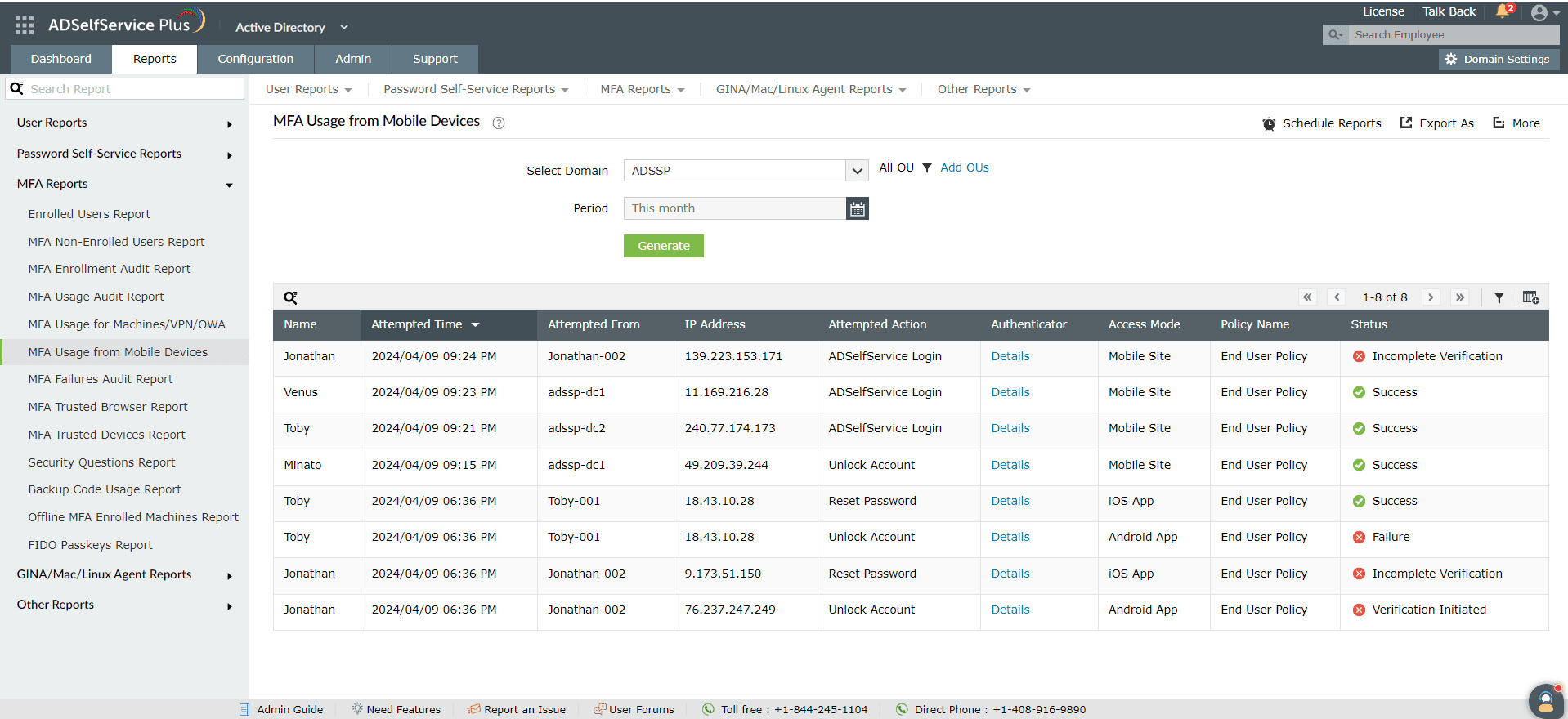Click the OU filter funnel icon
This screenshot has width=1568, height=719.
[927, 167]
